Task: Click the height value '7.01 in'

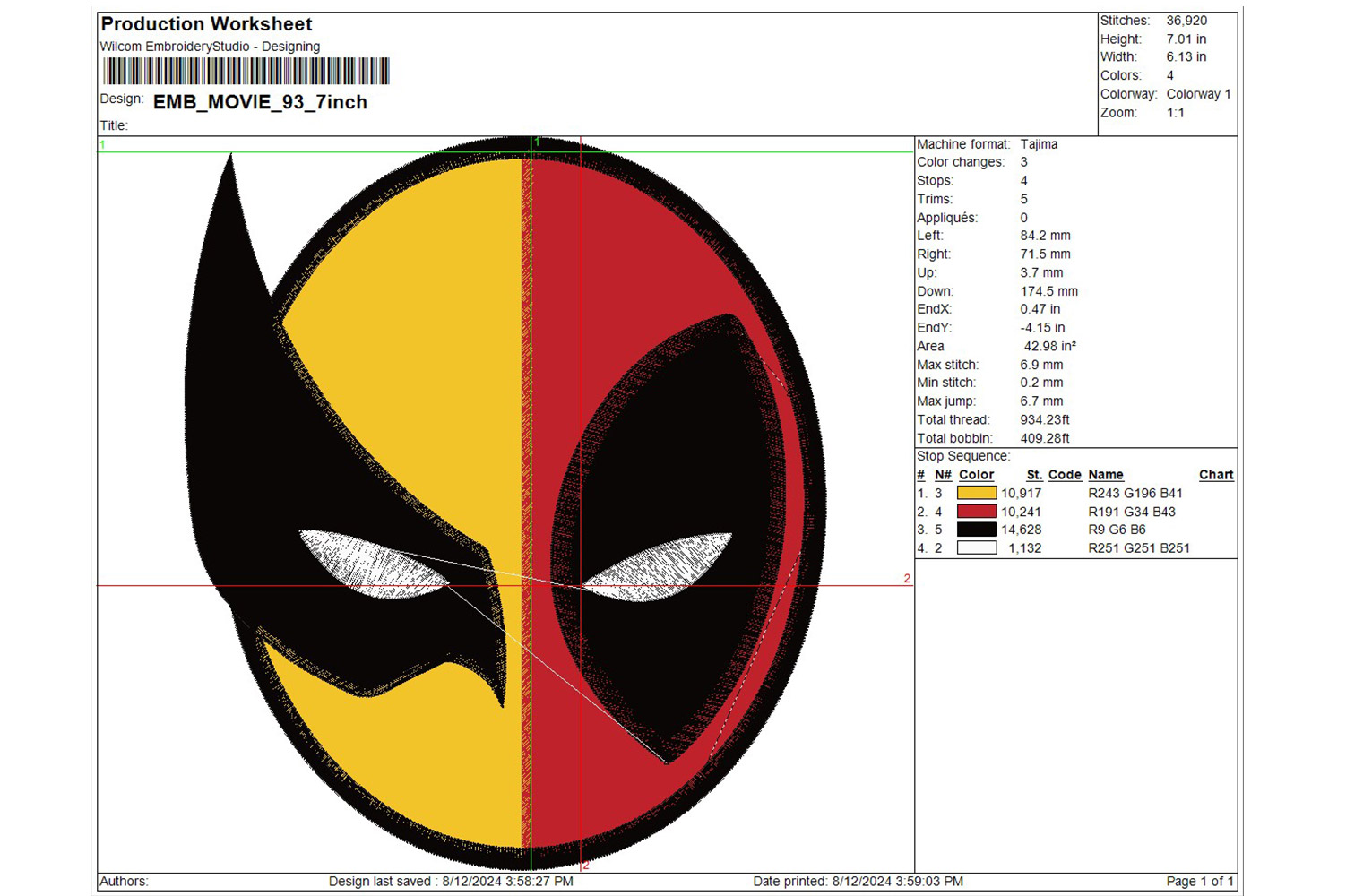Action: (x=1186, y=39)
